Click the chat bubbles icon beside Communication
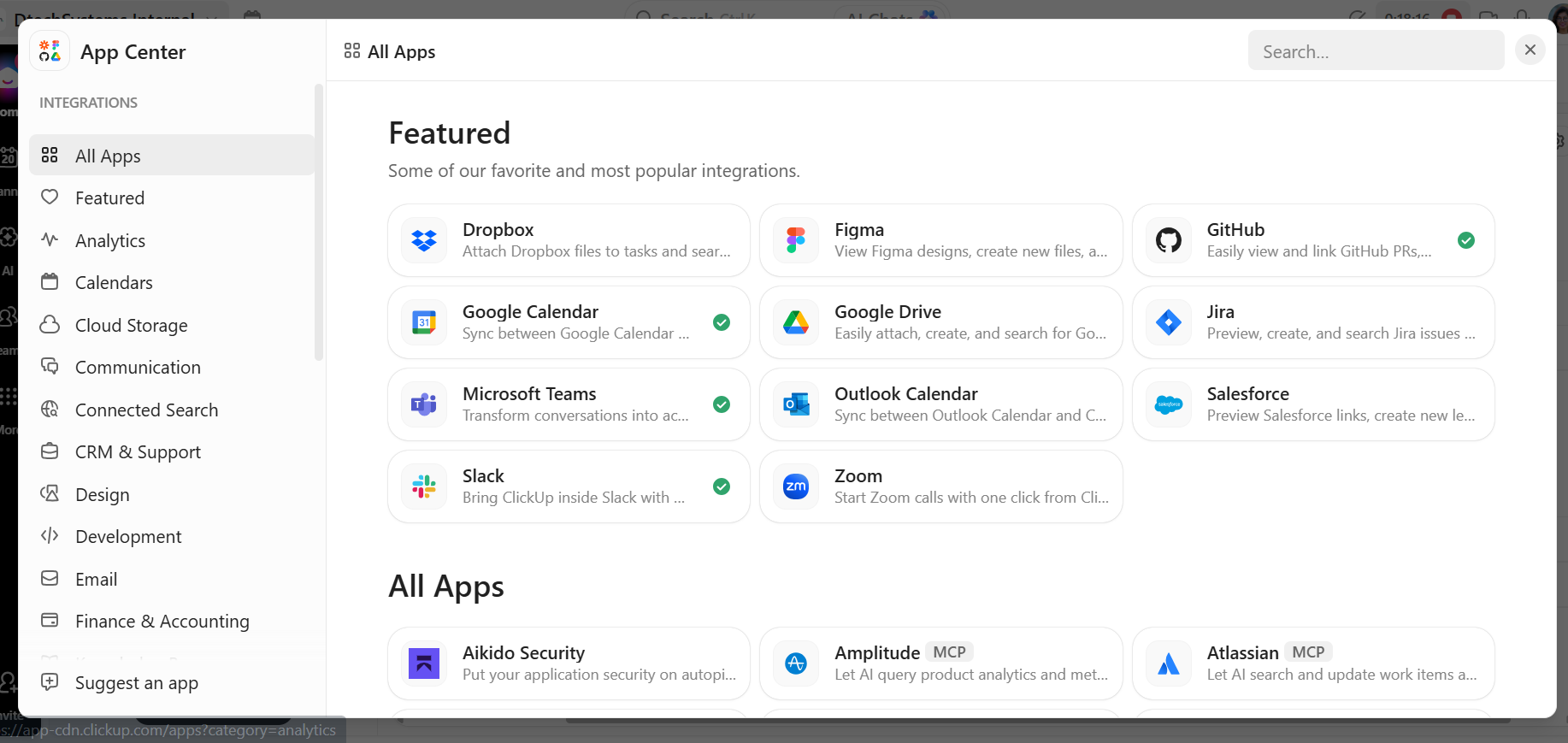This screenshot has width=1568, height=743. click(50, 366)
